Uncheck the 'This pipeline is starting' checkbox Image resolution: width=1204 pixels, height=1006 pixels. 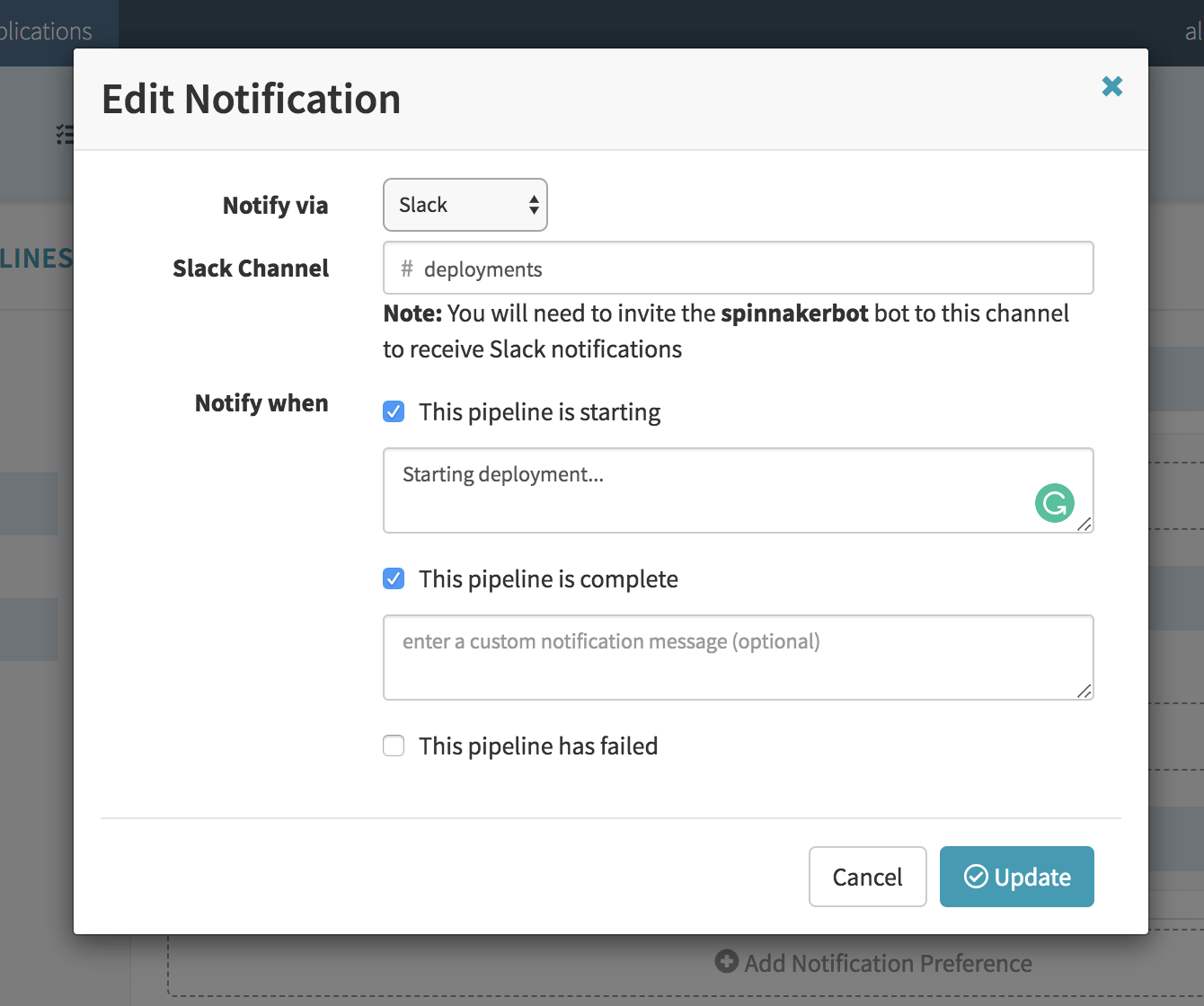tap(394, 412)
